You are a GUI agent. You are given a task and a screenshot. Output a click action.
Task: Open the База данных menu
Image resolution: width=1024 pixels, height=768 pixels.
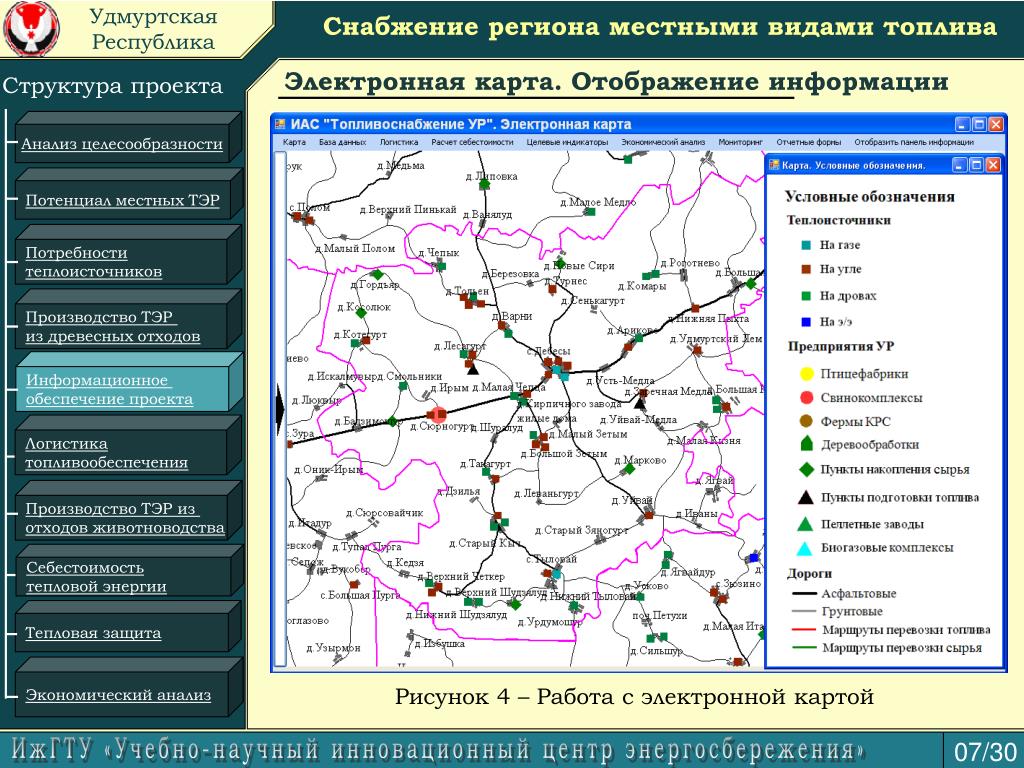point(342,142)
